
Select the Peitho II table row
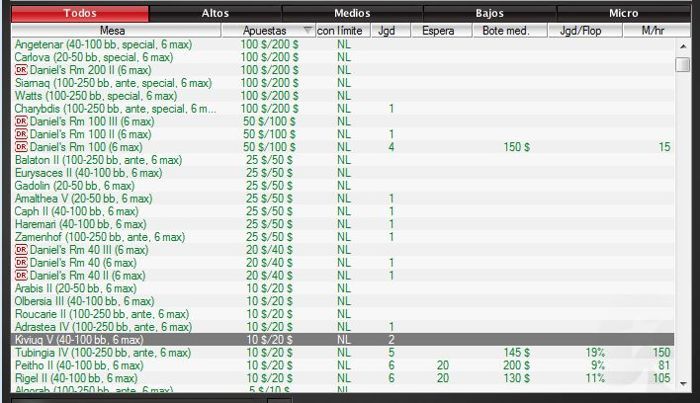tap(343, 366)
